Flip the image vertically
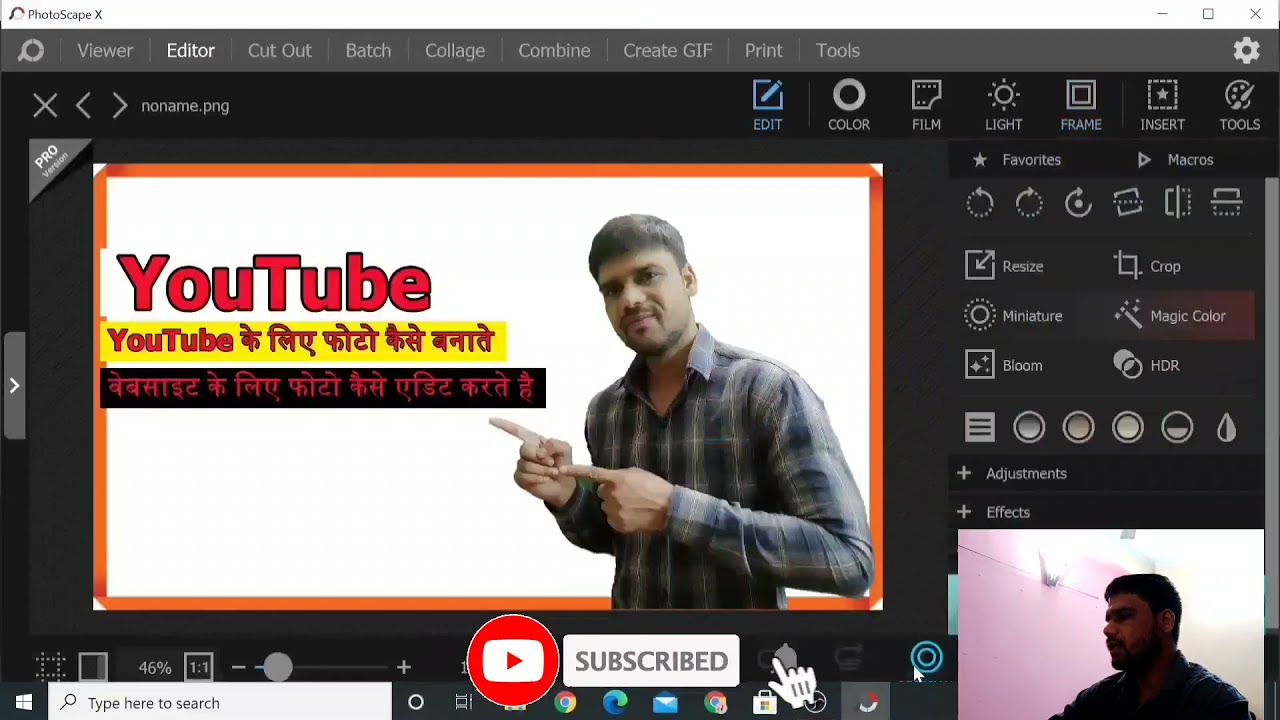1280x720 pixels. [x=1227, y=203]
